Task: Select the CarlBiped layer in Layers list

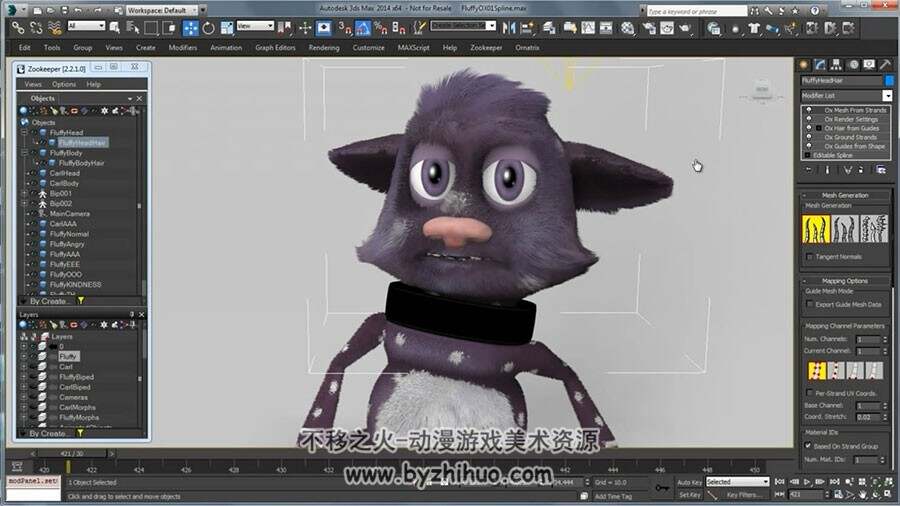Action: (x=75, y=387)
